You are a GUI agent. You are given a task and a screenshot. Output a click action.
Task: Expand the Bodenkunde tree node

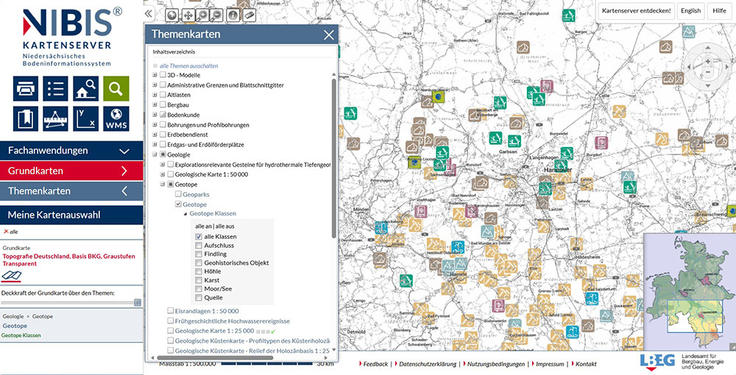click(155, 115)
